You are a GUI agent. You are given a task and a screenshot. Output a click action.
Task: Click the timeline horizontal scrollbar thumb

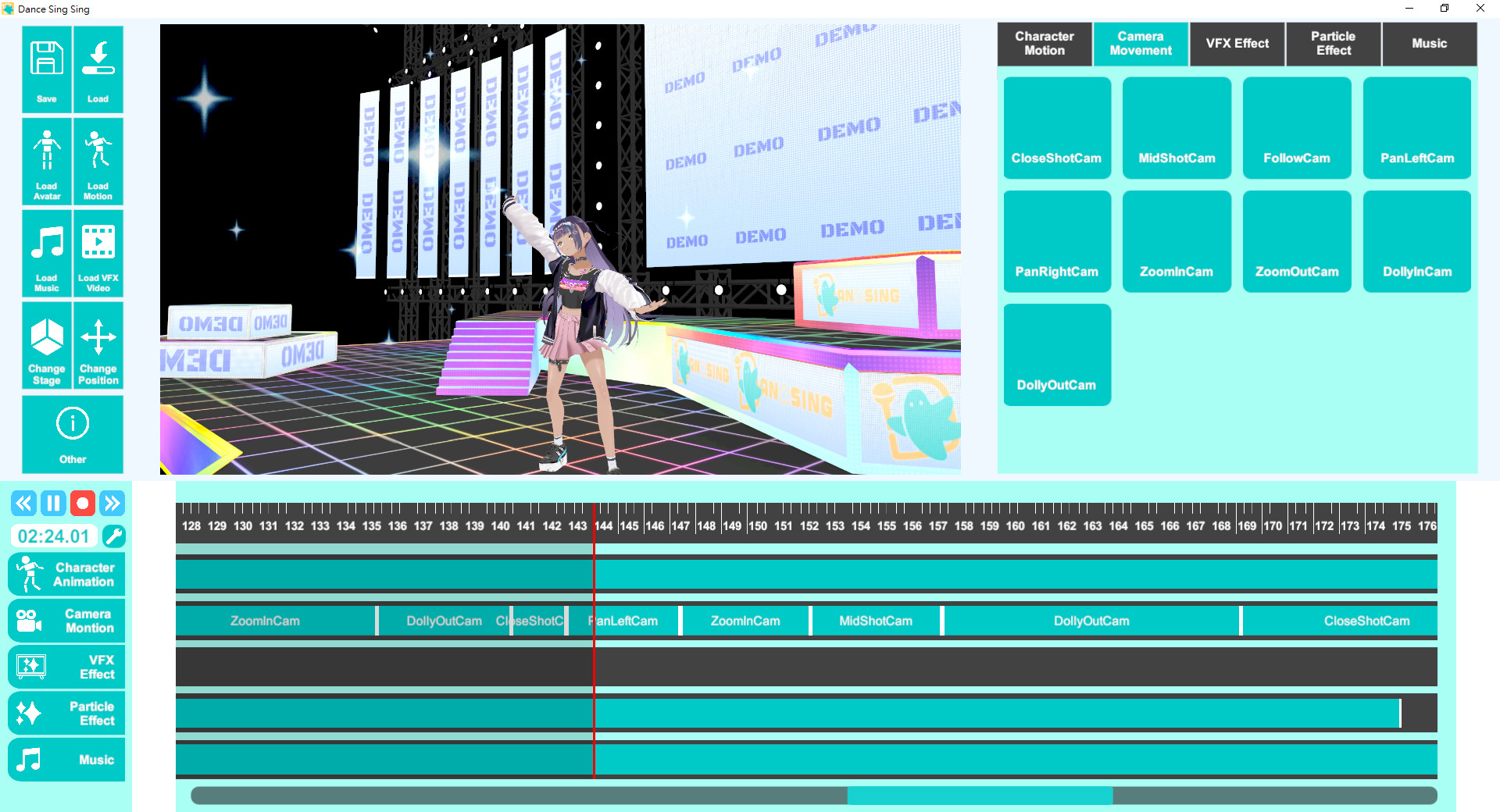(980, 796)
